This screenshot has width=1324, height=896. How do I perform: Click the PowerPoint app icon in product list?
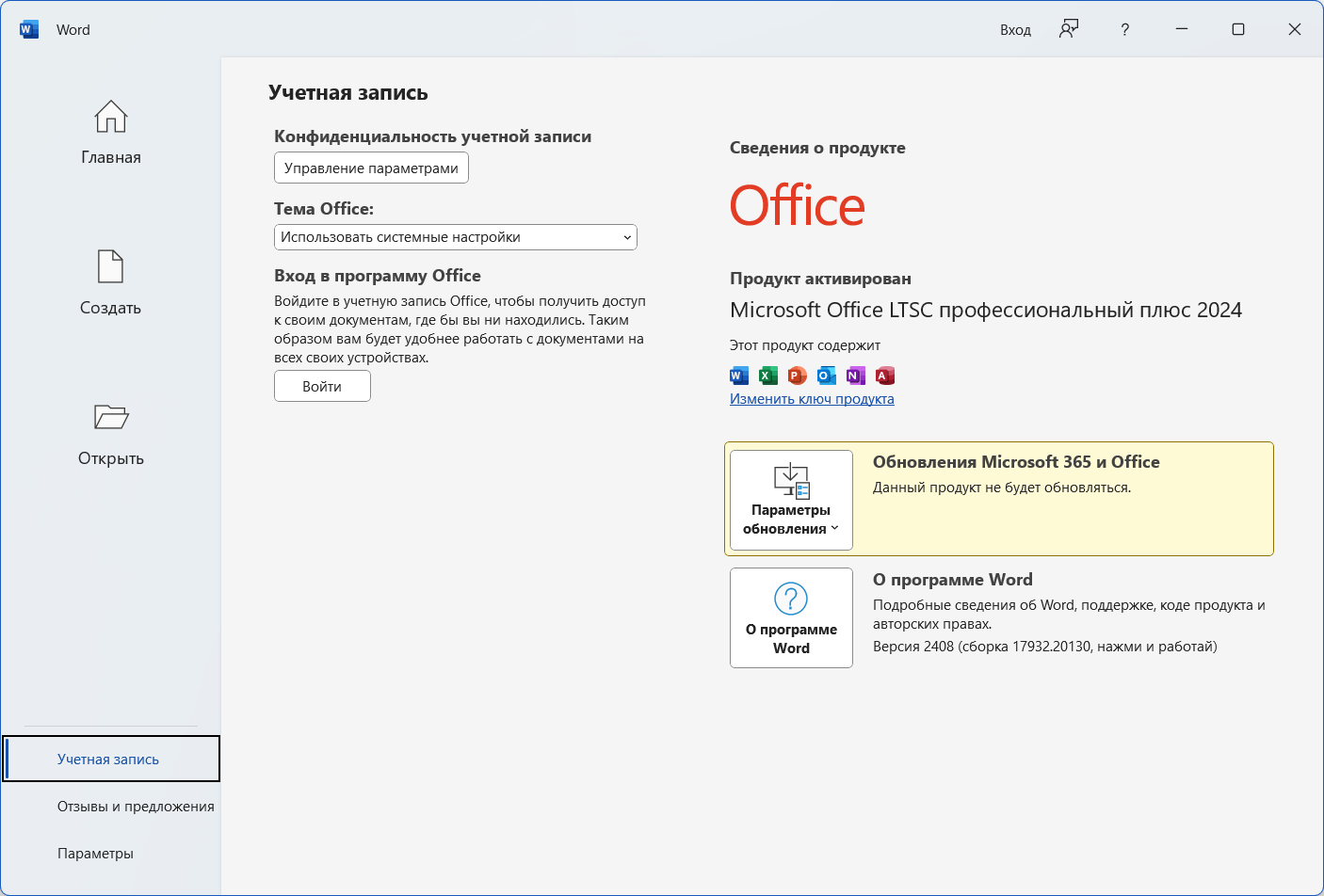[x=798, y=376]
